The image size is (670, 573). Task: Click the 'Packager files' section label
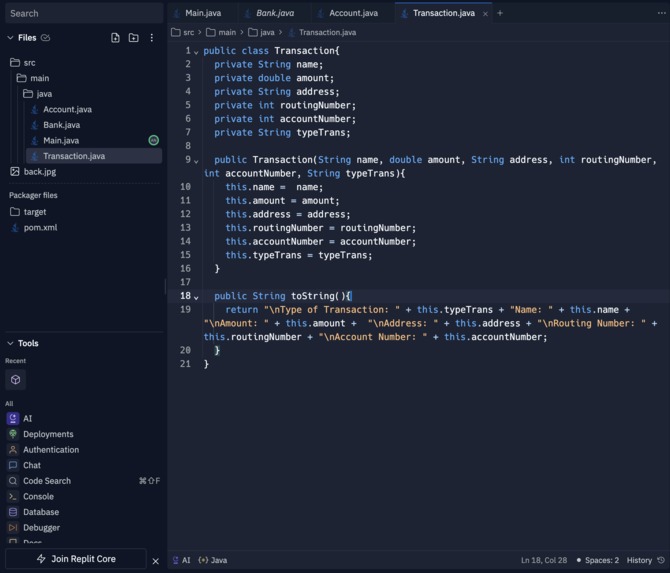[33, 195]
